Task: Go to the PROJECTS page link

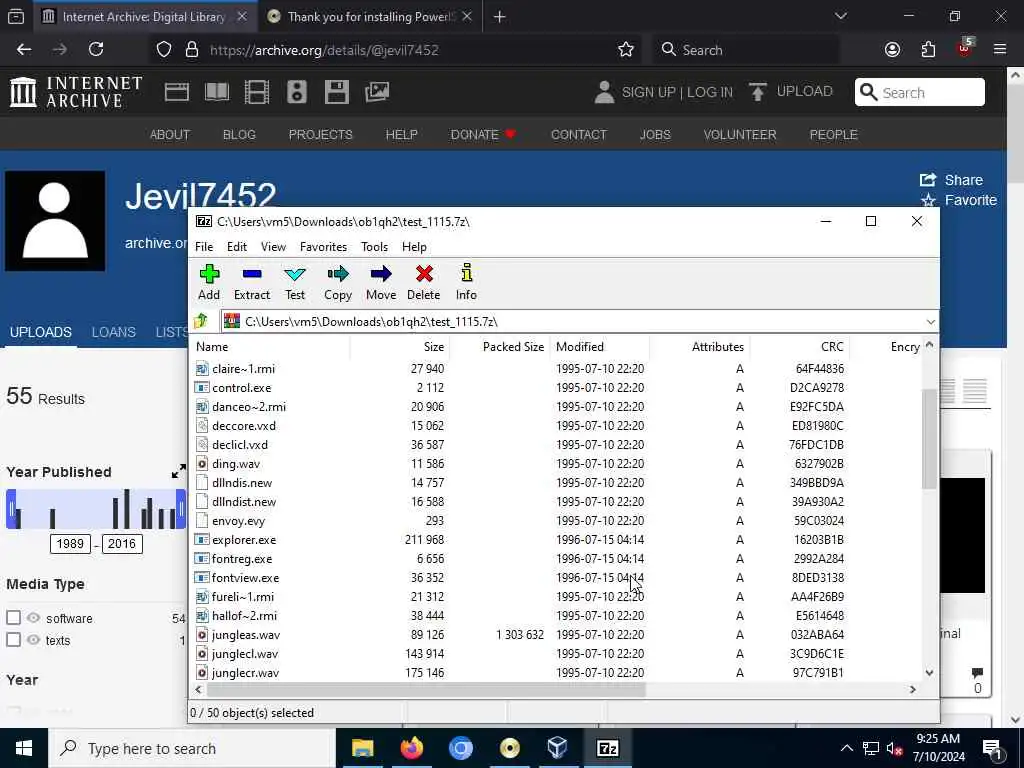Action: [320, 135]
